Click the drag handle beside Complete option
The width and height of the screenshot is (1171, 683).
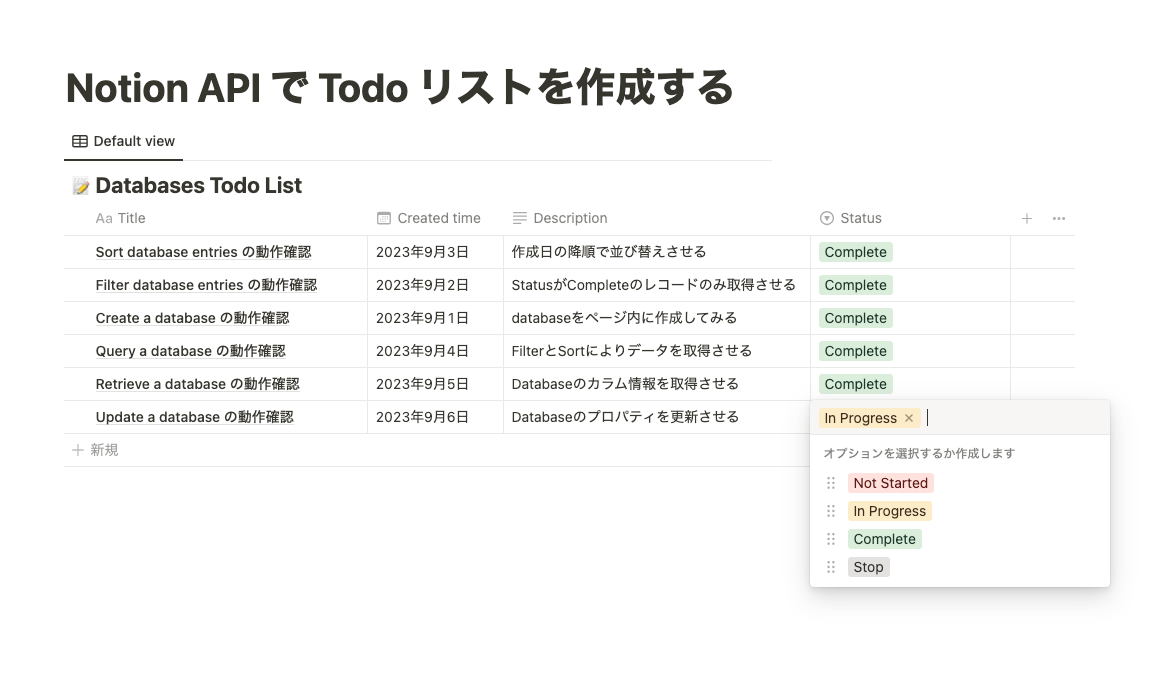830,539
